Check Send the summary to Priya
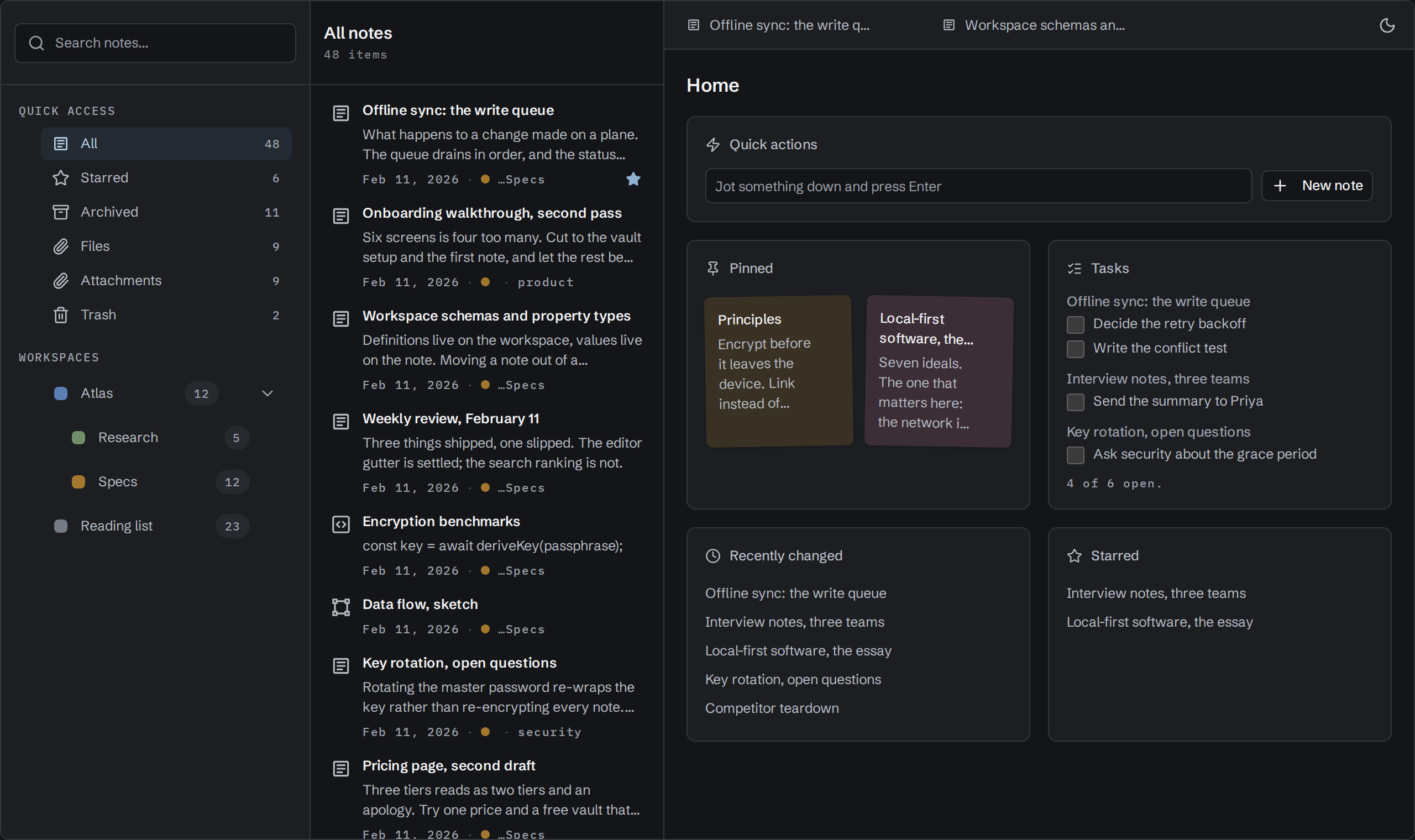This screenshot has height=840, width=1415. (x=1075, y=402)
